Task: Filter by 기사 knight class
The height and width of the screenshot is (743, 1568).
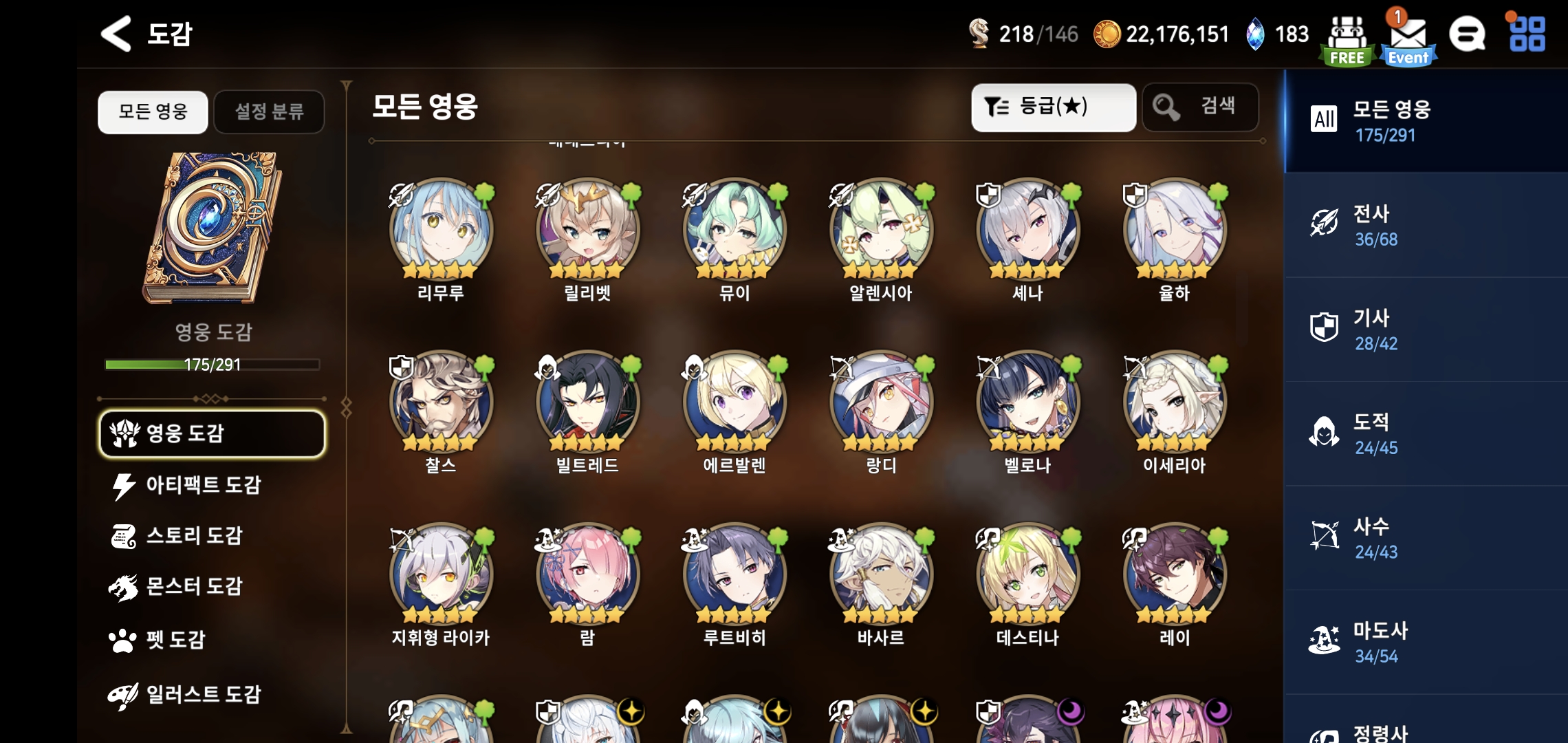Action: (x=1426, y=330)
